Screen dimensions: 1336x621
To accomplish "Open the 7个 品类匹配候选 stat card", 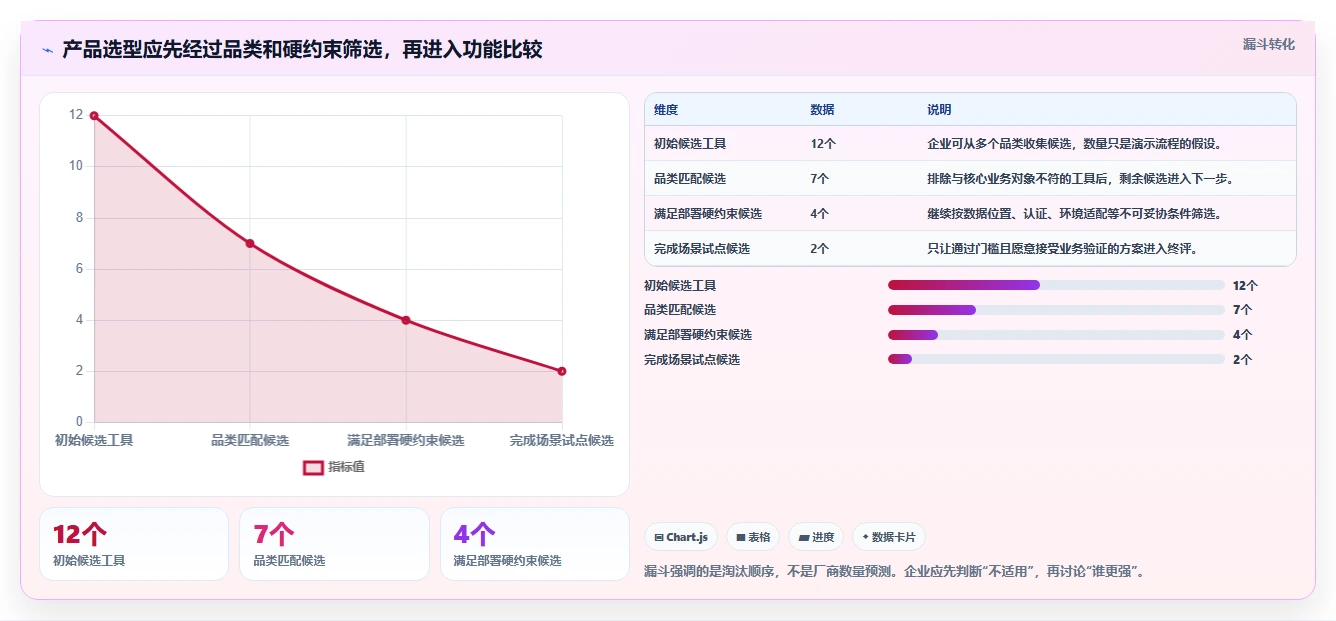I will pyautogui.click(x=334, y=544).
